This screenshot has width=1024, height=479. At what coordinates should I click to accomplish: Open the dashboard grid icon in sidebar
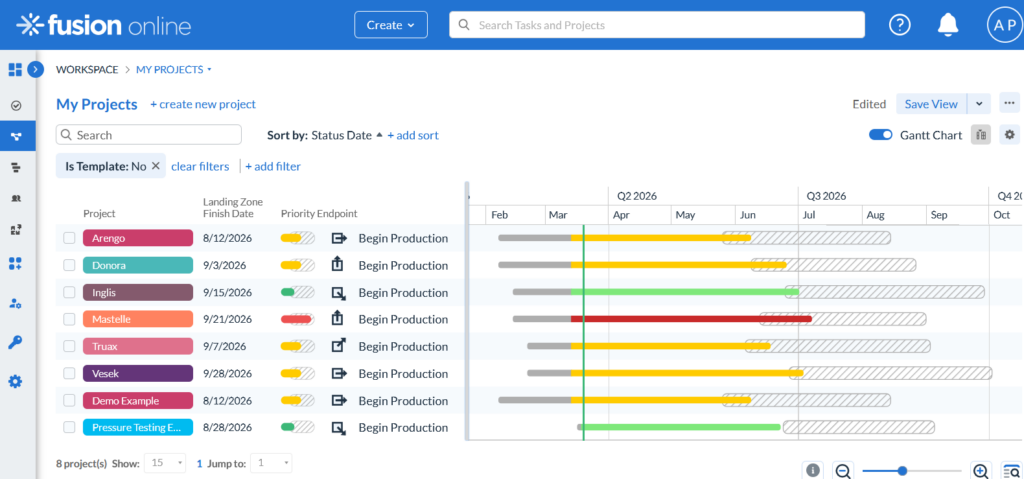coord(15,70)
